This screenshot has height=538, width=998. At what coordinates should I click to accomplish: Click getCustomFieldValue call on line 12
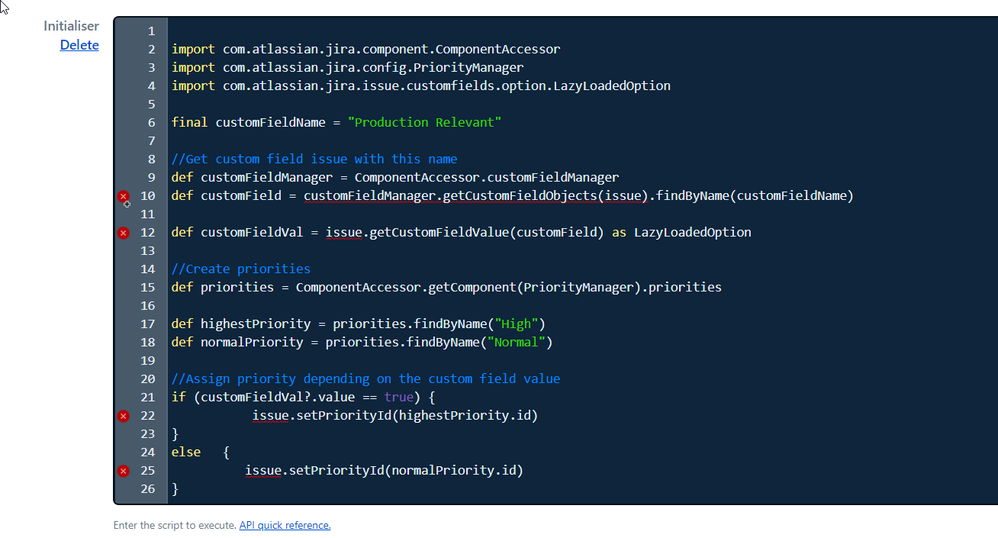[486, 232]
